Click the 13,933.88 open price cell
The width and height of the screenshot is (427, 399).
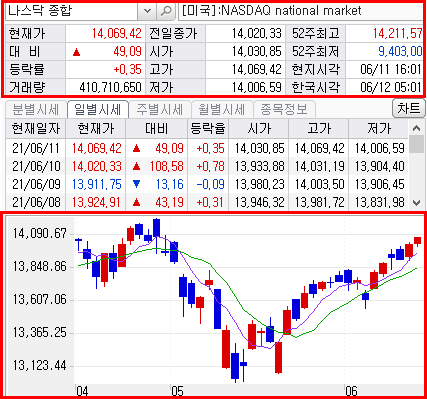pyautogui.click(x=259, y=166)
